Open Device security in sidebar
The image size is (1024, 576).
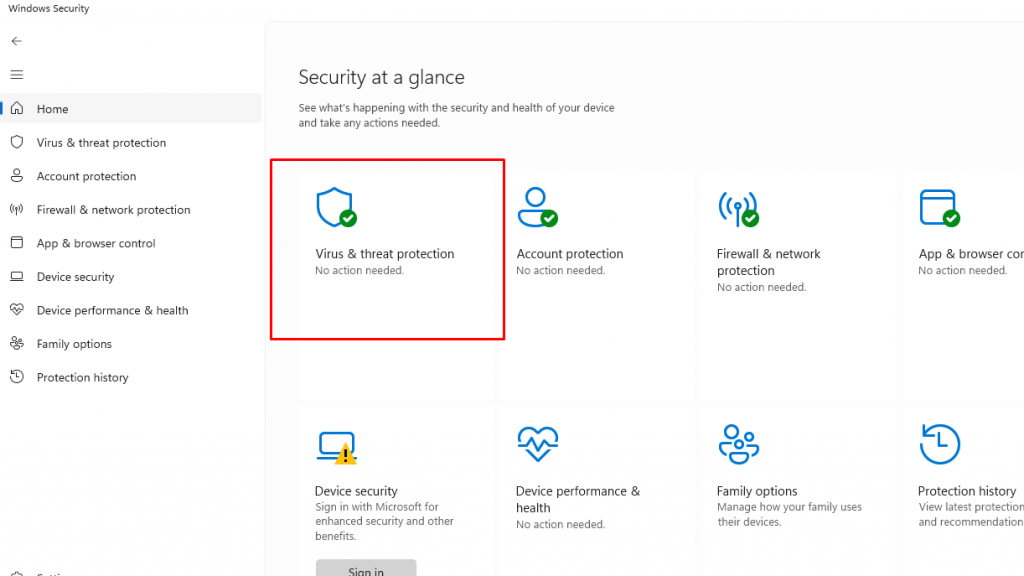[x=131, y=277]
